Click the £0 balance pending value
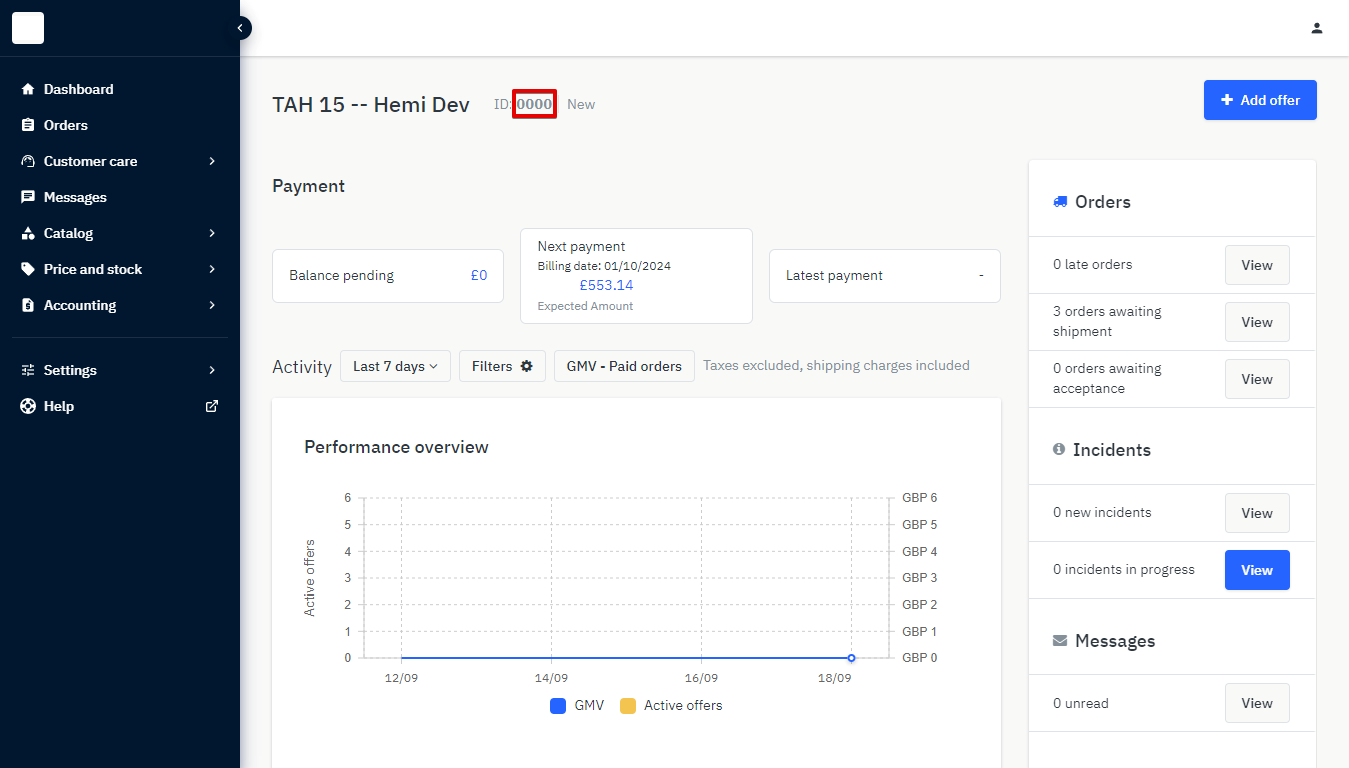The width and height of the screenshot is (1349, 768). click(479, 275)
